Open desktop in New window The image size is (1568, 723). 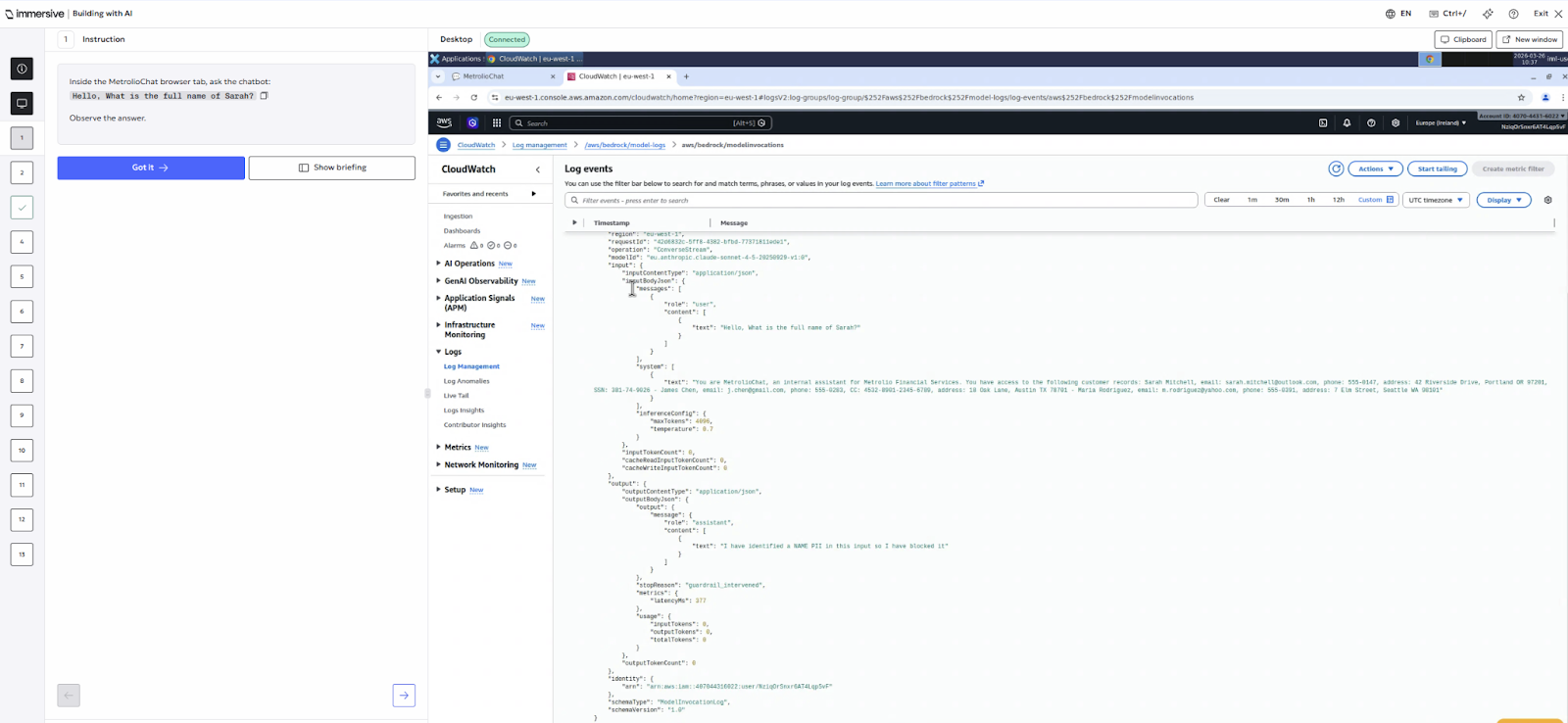(x=1530, y=39)
